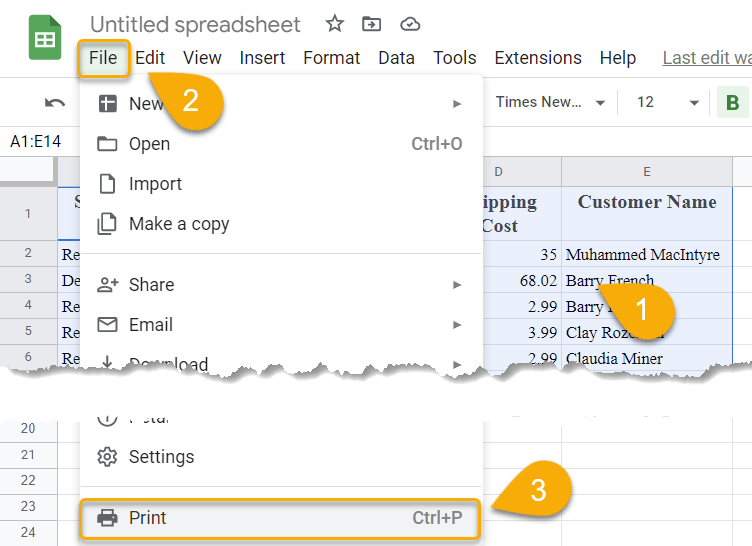Click the Last edit link
752x546 pixels.
(707, 58)
